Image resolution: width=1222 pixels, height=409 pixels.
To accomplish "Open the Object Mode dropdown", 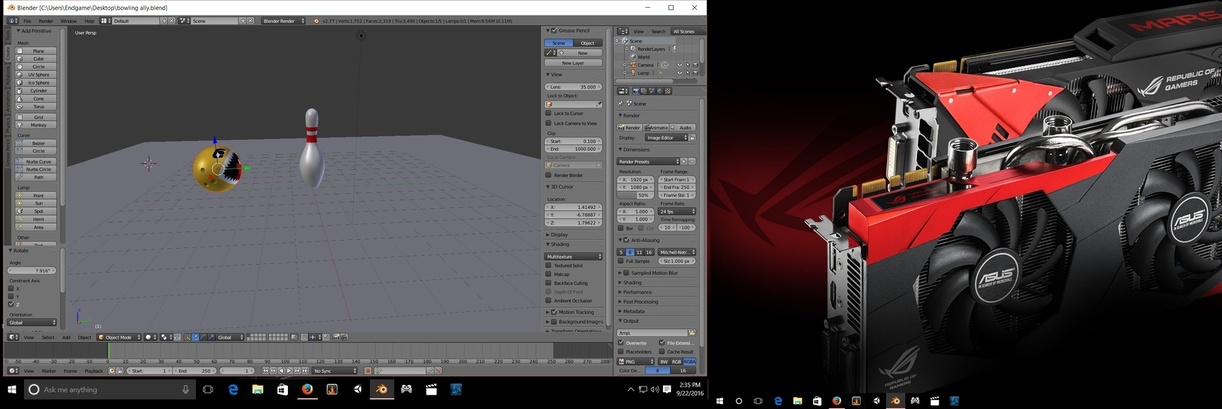I will pos(119,337).
